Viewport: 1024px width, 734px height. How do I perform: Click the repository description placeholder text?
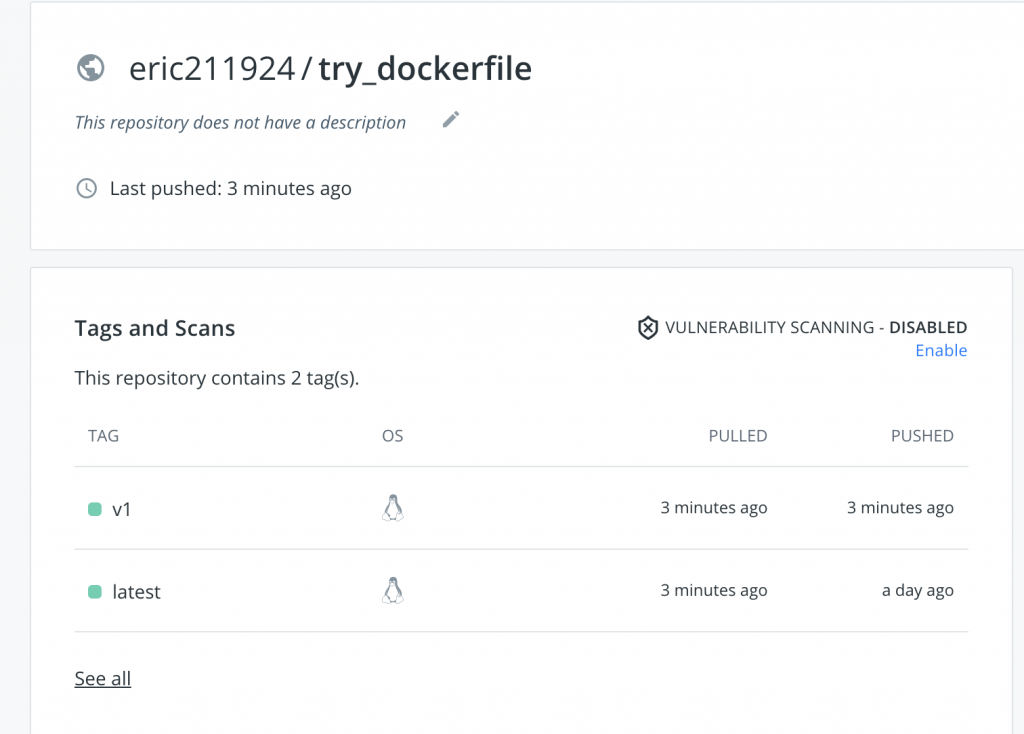(240, 123)
